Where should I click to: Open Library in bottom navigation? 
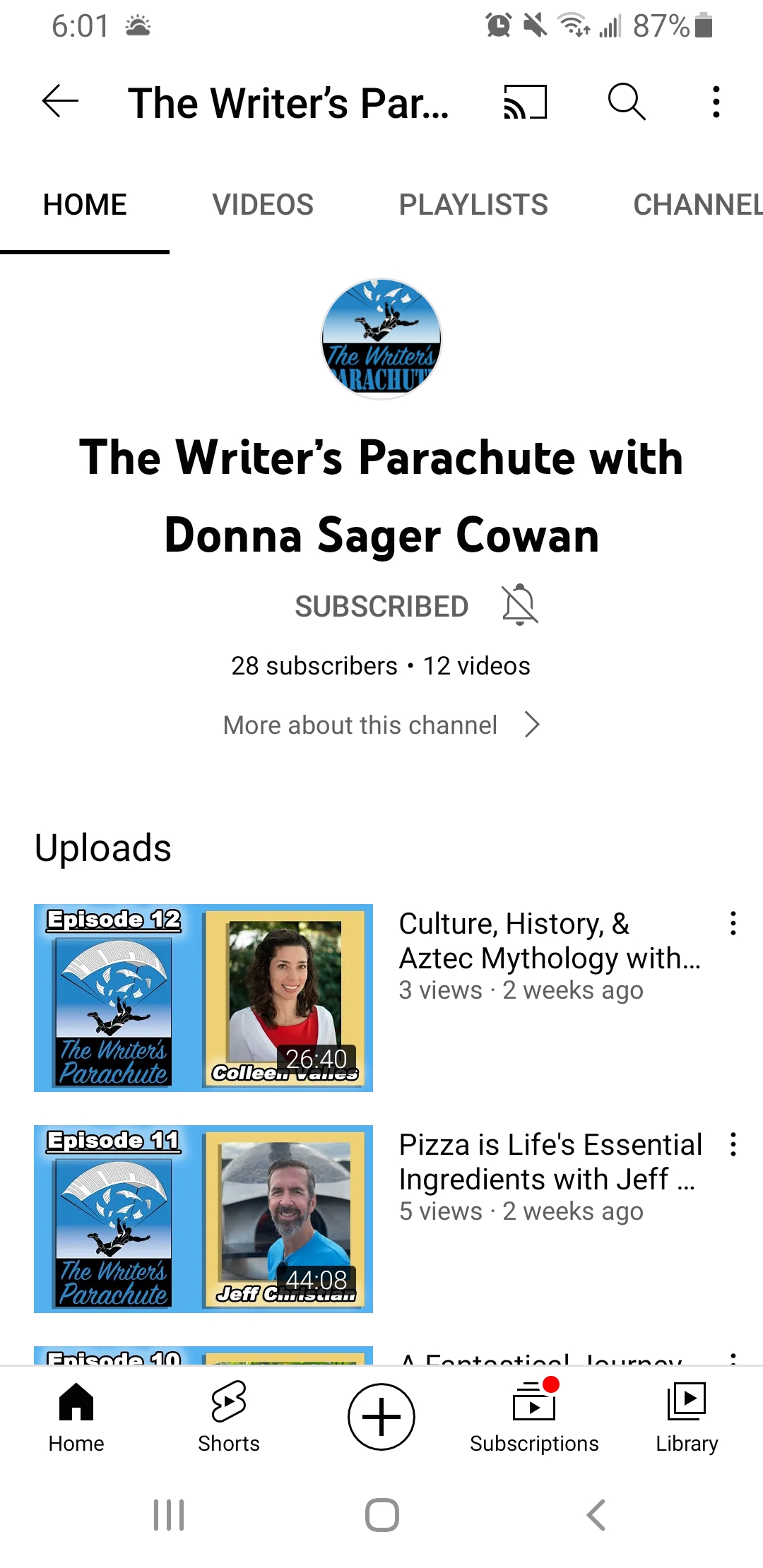687,1417
